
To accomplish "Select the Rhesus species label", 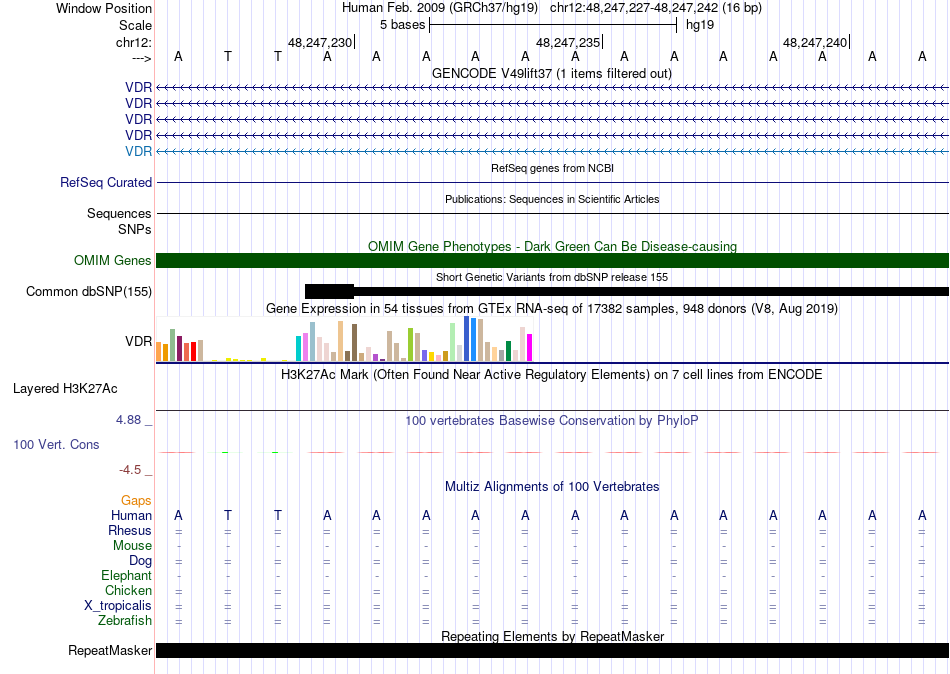I will (130, 531).
